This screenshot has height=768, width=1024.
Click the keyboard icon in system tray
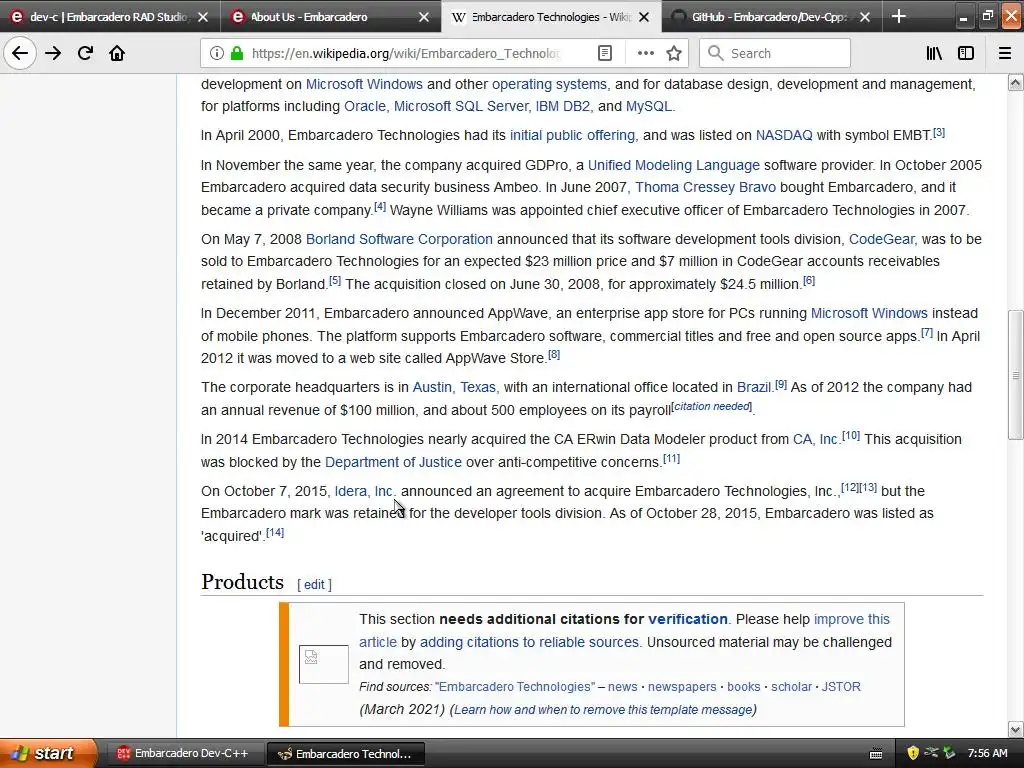point(876,754)
